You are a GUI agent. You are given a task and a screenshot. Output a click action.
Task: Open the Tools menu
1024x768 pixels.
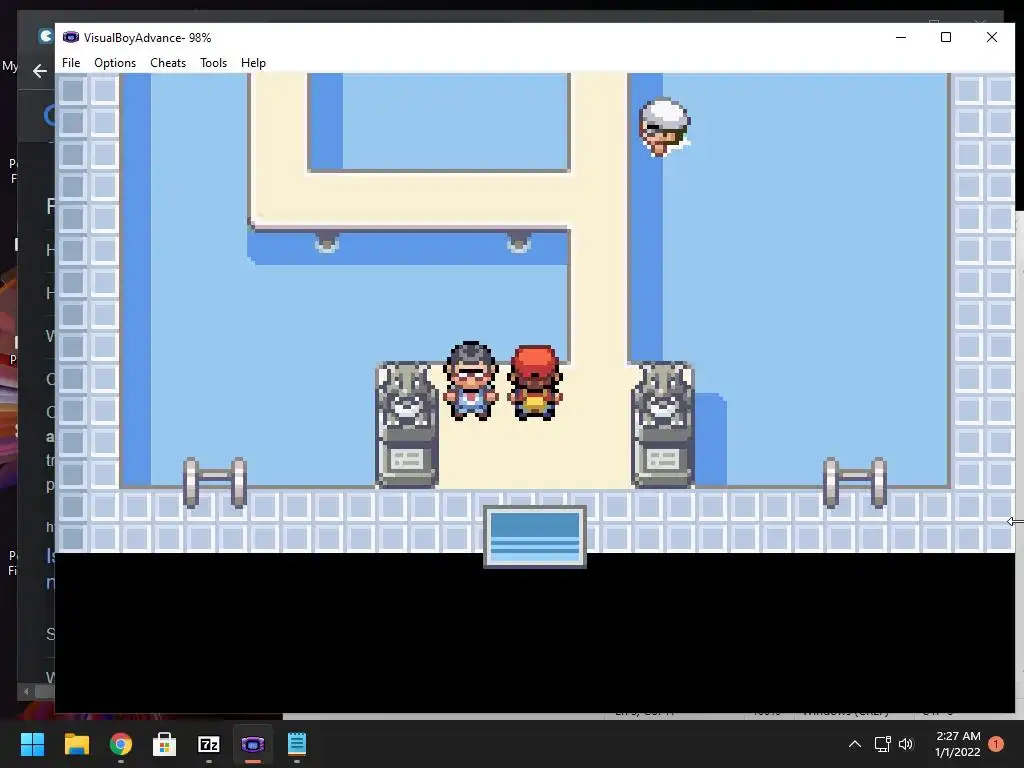coord(214,63)
